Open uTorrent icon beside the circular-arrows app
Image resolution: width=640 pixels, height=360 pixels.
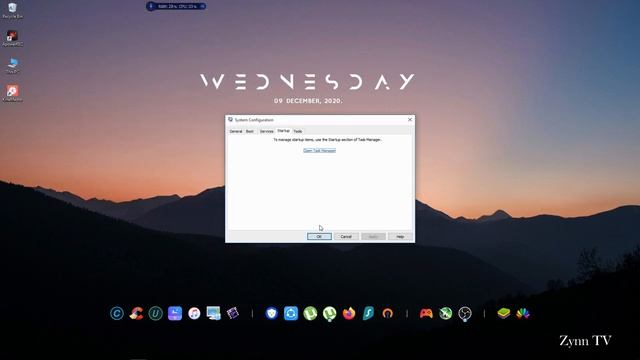click(310, 313)
